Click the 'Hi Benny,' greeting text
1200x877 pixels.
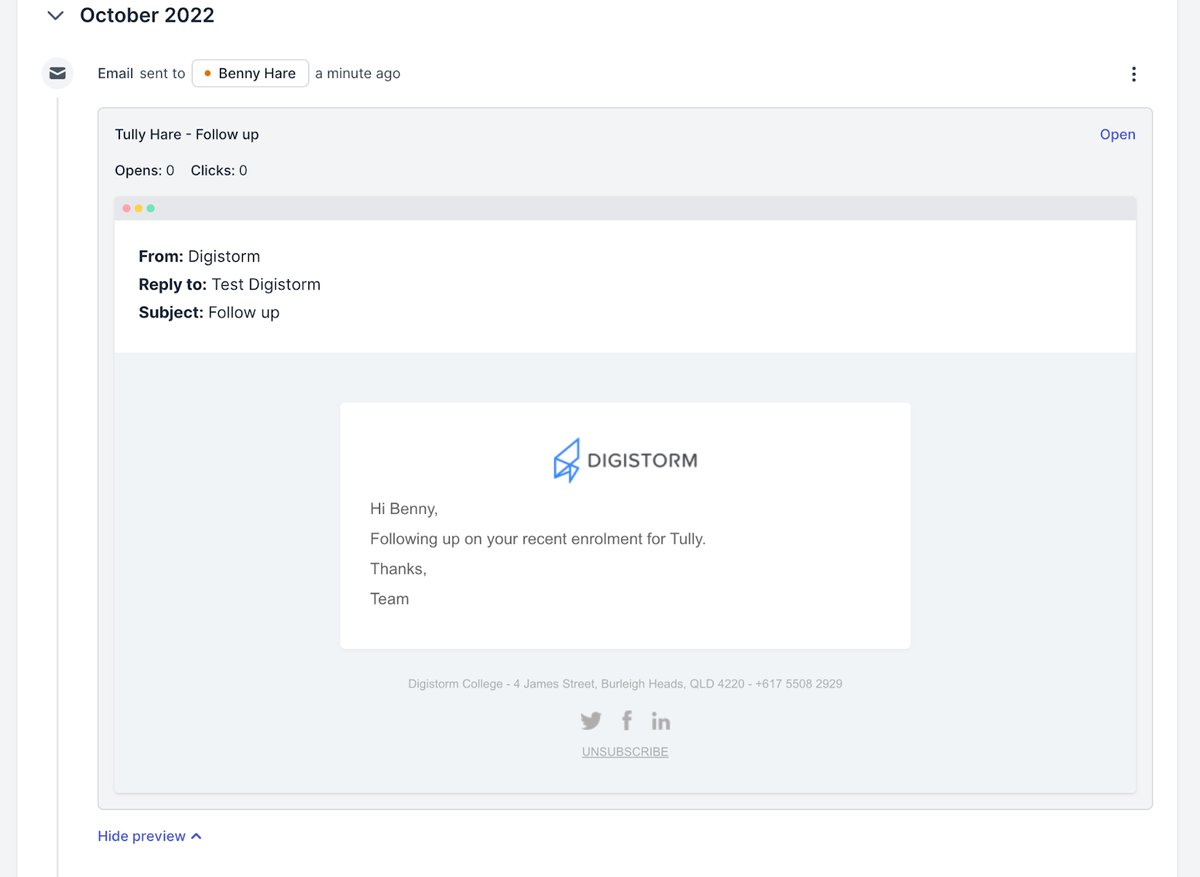tap(404, 509)
